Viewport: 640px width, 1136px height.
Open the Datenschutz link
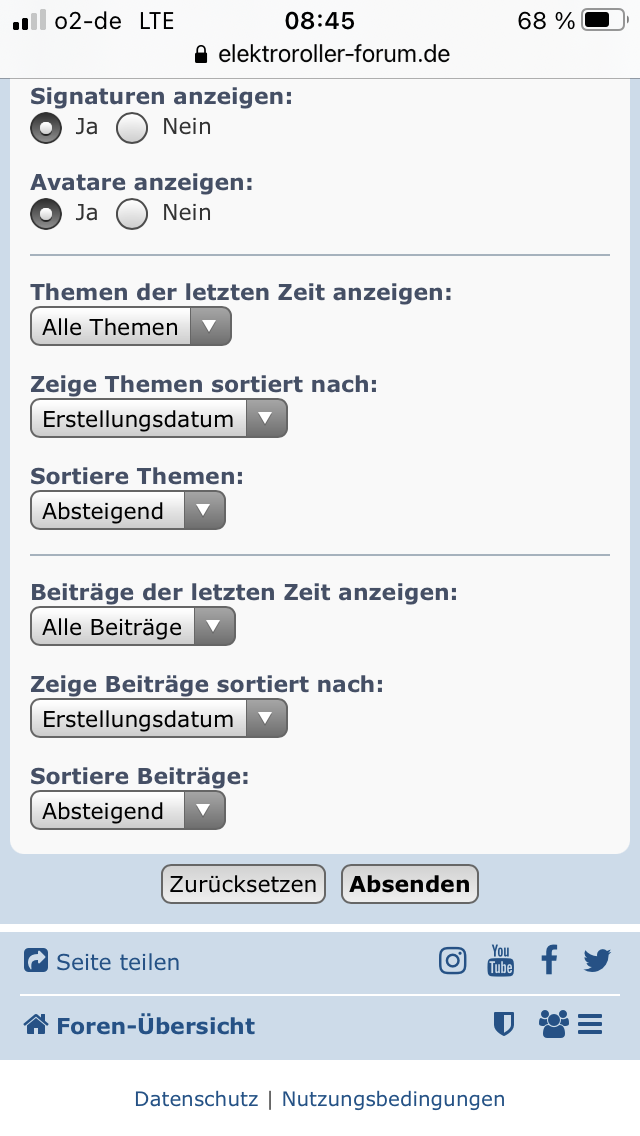(x=196, y=1099)
